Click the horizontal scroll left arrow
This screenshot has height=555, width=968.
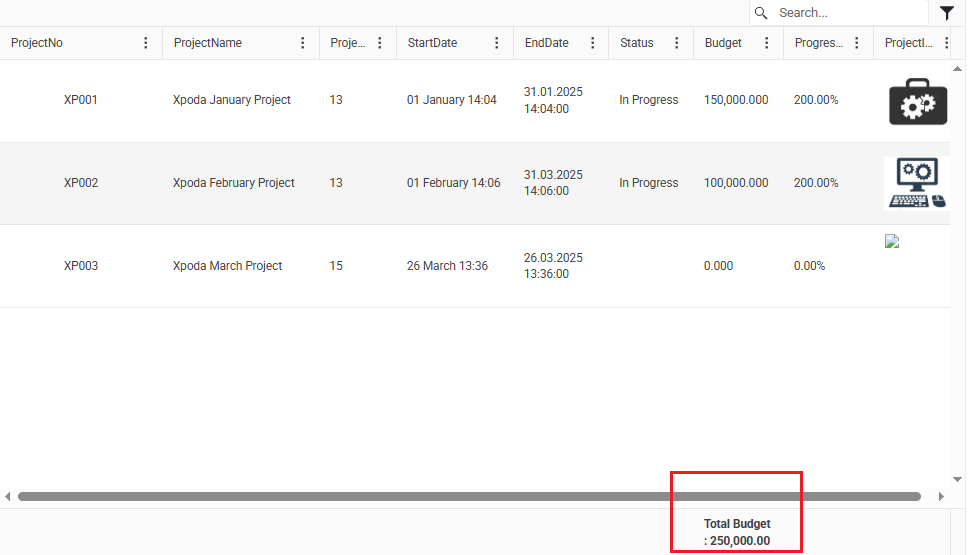[7, 496]
